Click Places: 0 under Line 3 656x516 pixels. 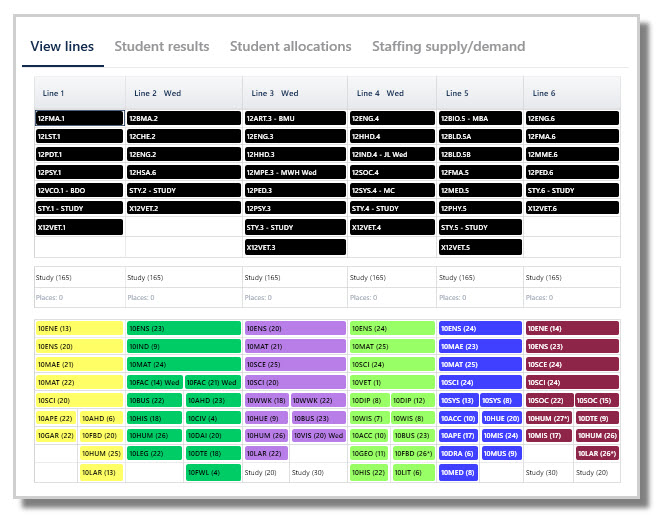tap(258, 298)
